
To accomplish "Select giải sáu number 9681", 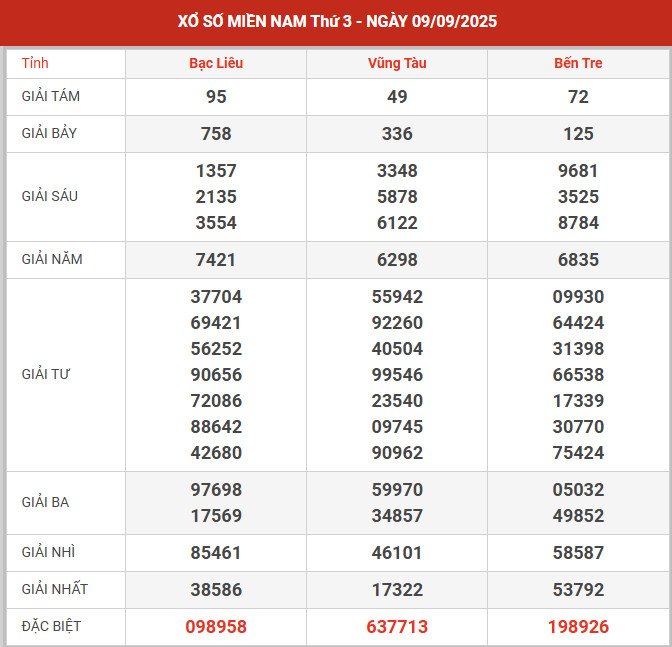I will 578,171.
